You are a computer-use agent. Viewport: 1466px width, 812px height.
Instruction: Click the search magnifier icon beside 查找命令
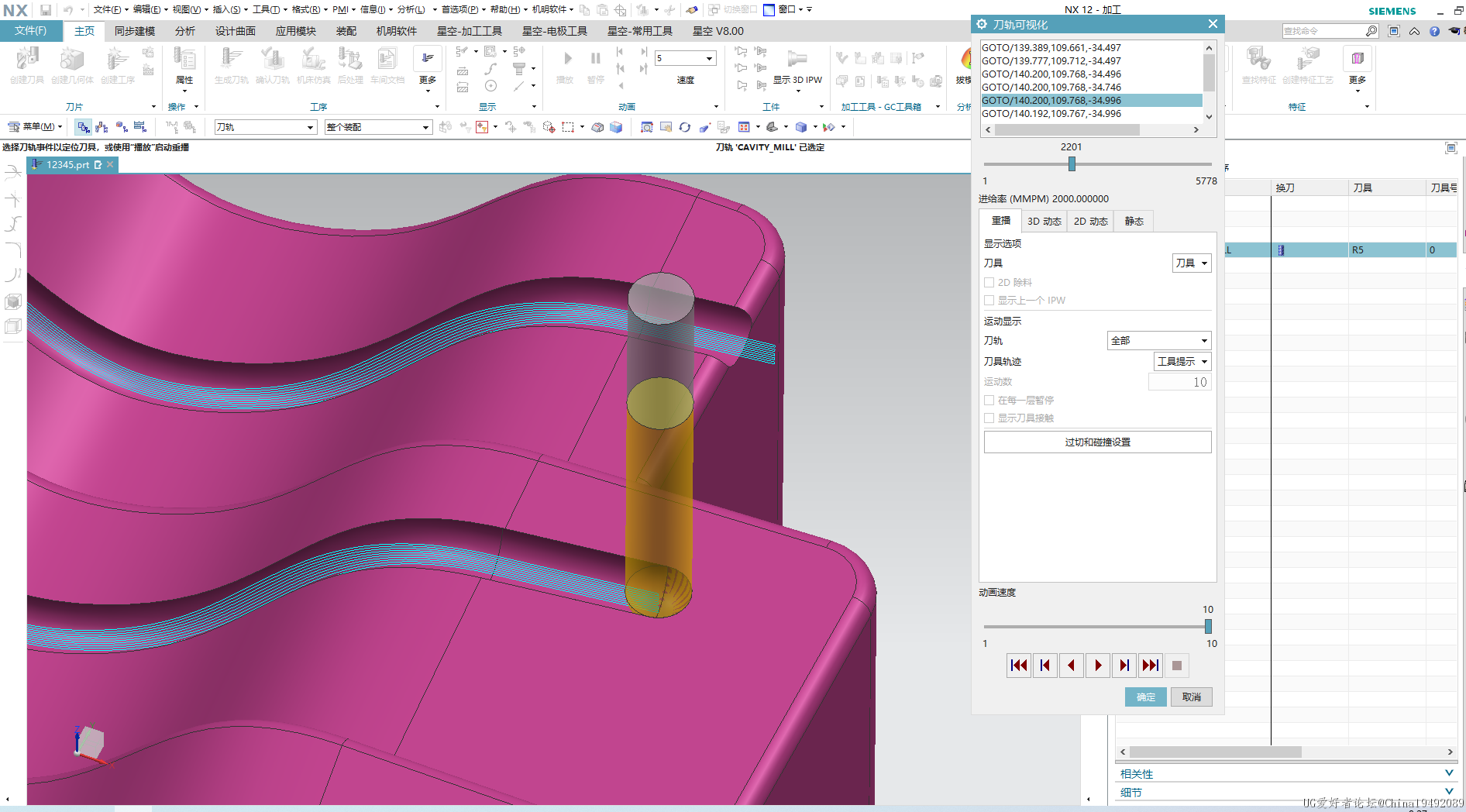point(1371,31)
